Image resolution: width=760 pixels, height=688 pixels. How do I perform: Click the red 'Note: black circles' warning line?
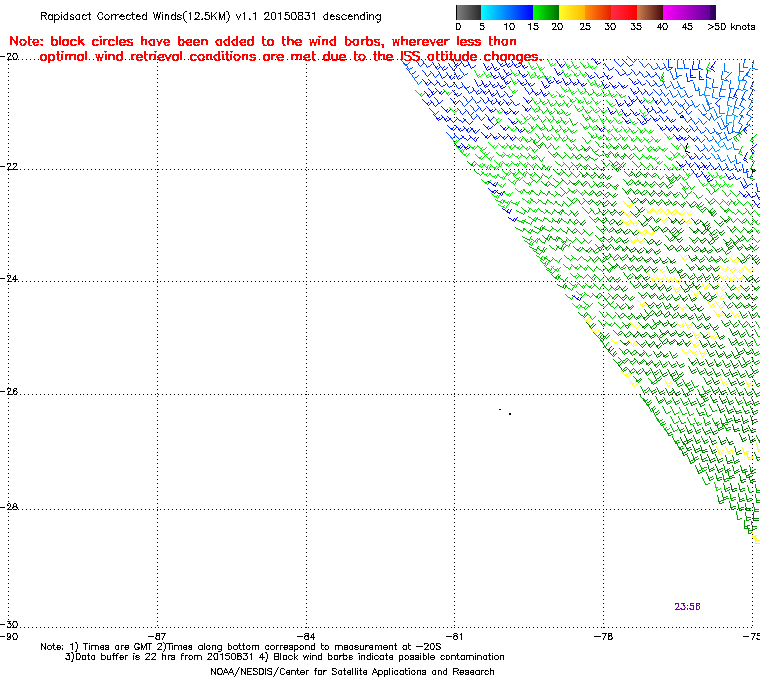(x=263, y=41)
